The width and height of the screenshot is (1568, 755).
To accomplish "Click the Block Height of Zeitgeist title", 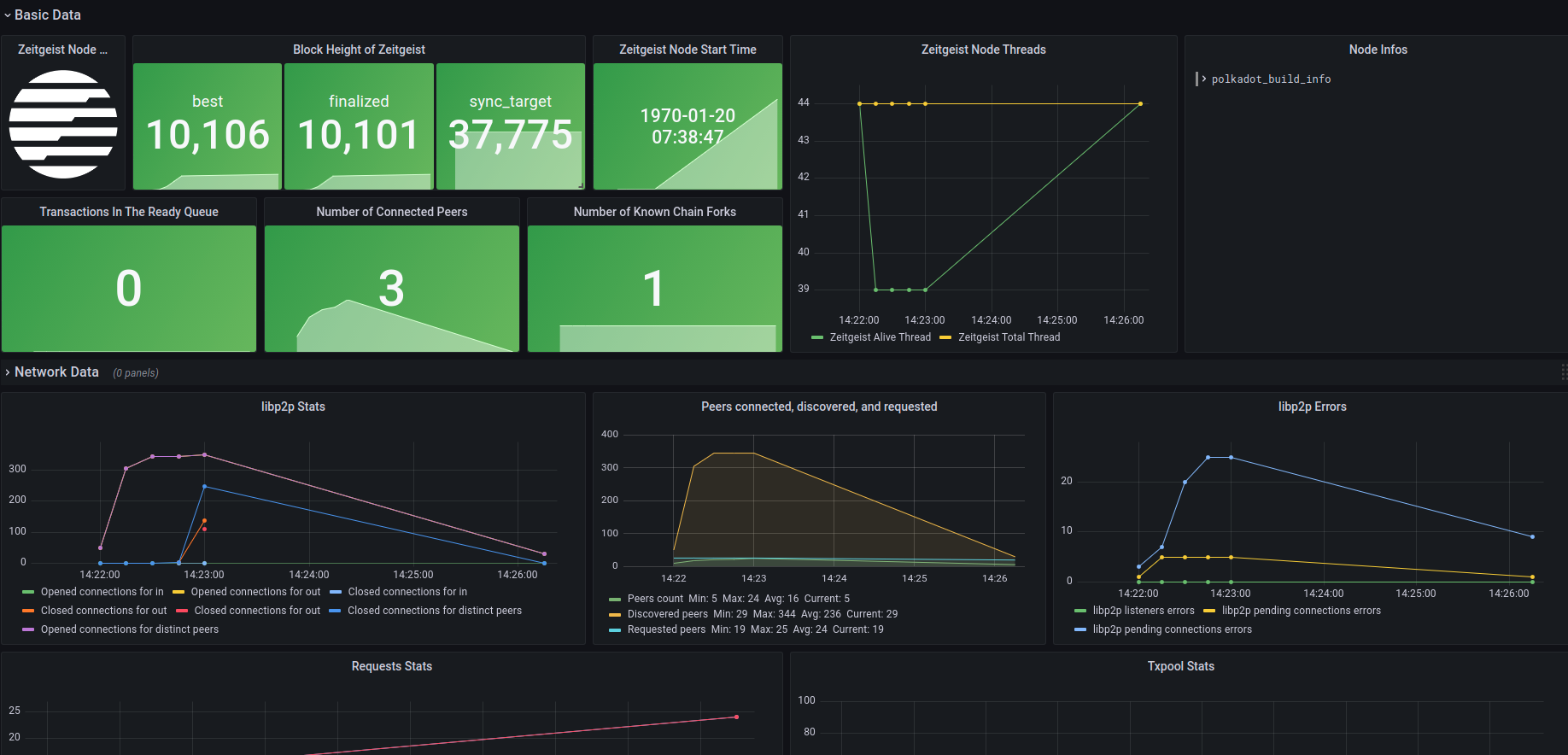I will (359, 50).
